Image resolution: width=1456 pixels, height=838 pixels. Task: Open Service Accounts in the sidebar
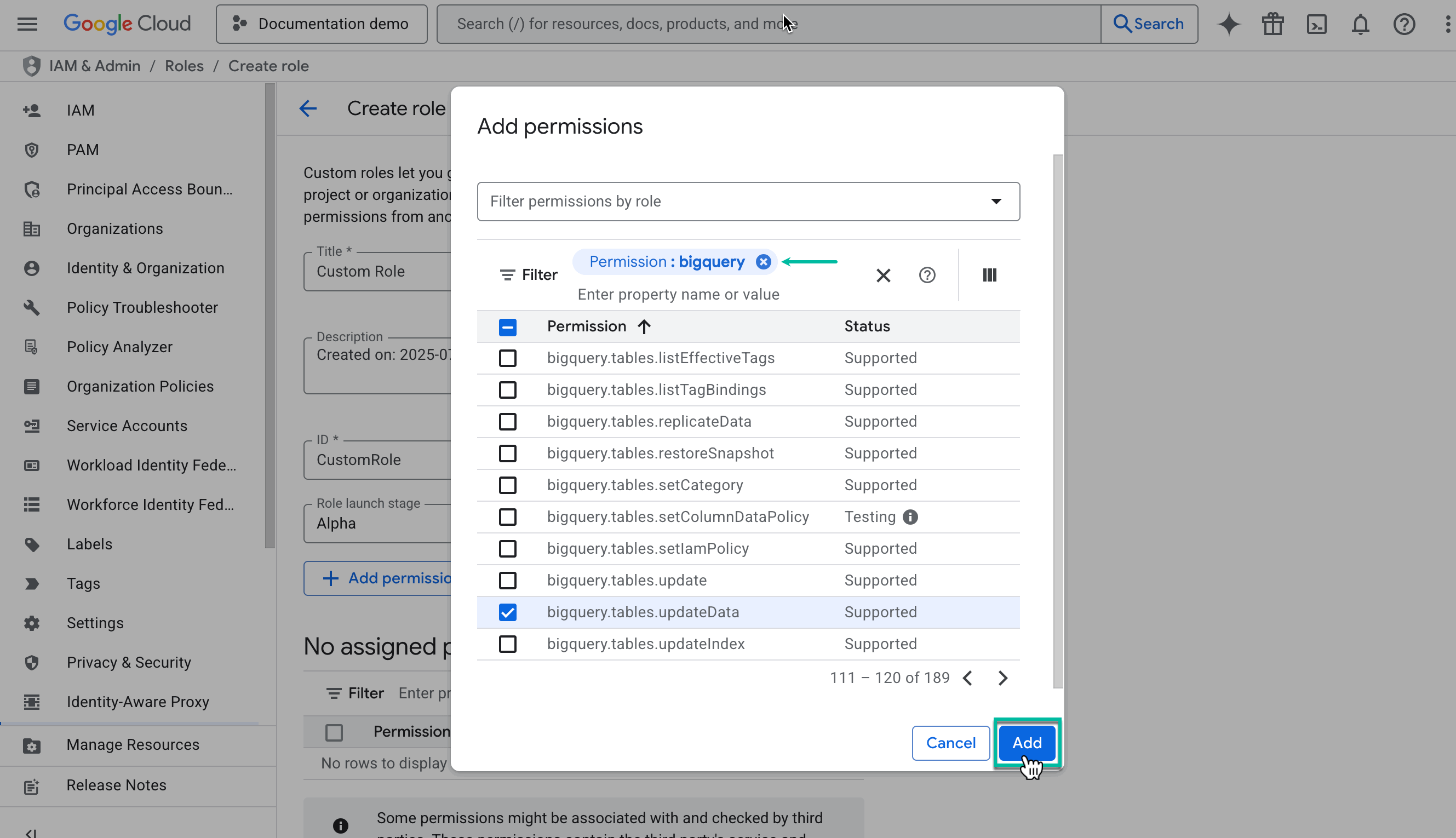[127, 426]
